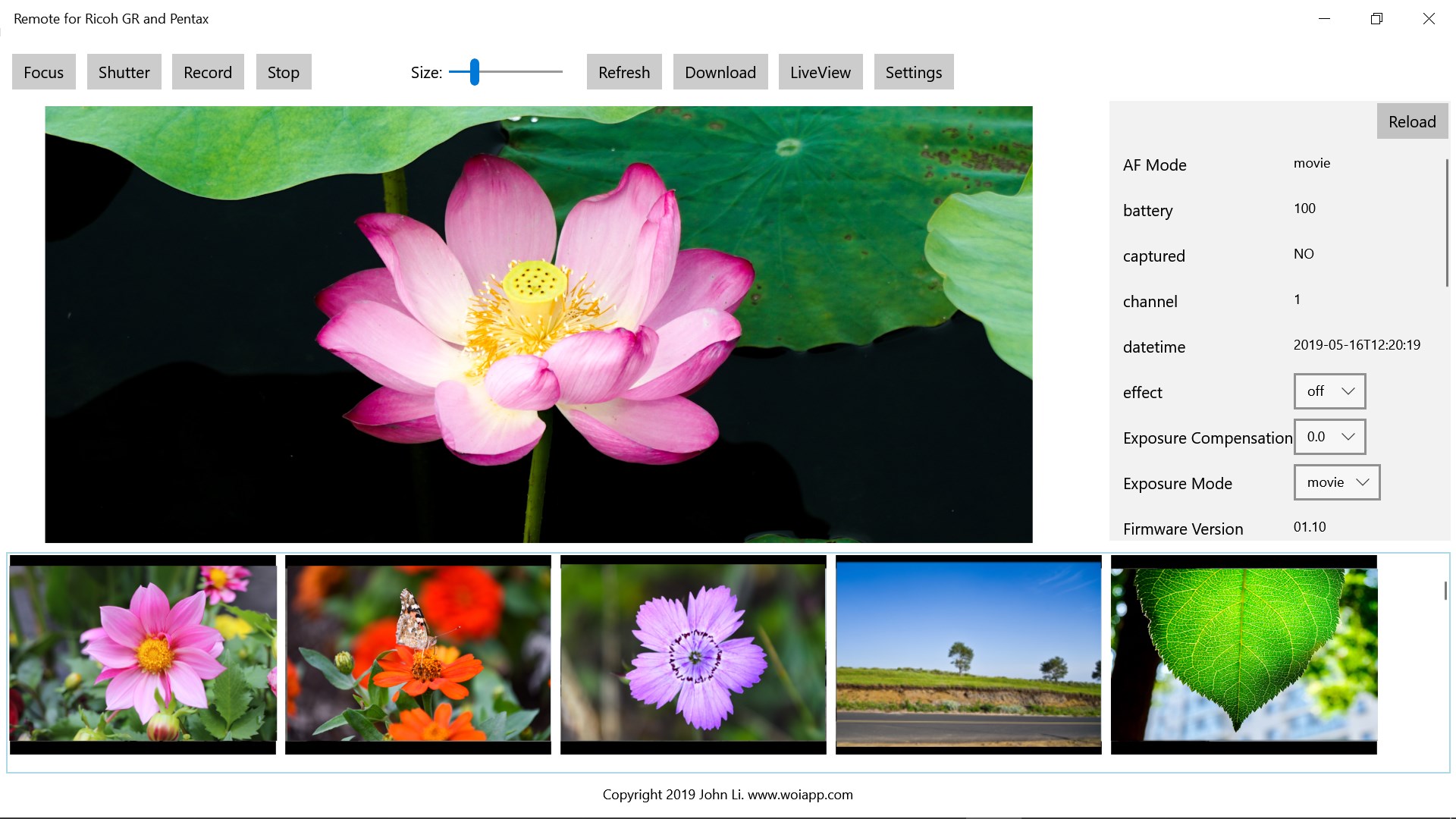The height and width of the screenshot is (819, 1456).
Task: Select the butterfly on orange flower thumbnail
Action: click(418, 654)
